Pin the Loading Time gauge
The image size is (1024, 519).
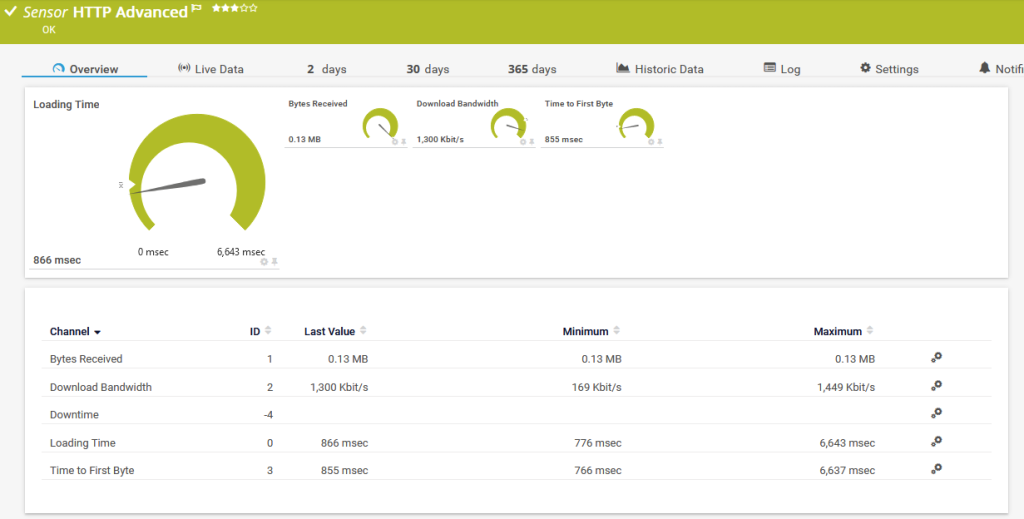tap(274, 261)
